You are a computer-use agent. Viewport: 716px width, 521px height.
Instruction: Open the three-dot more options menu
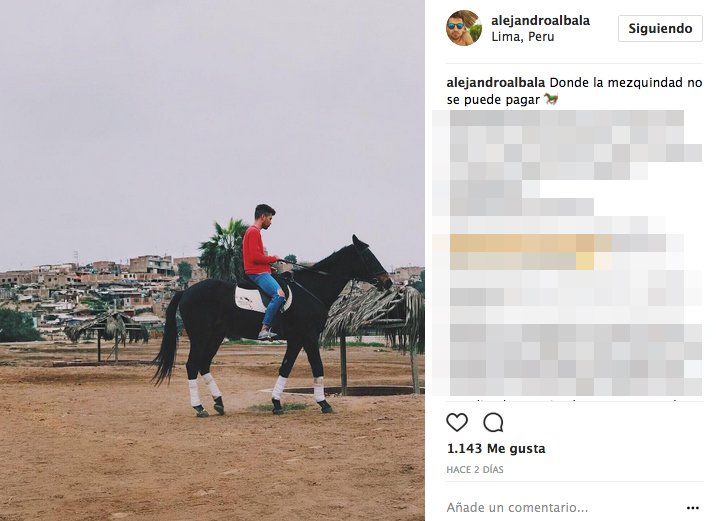(693, 508)
